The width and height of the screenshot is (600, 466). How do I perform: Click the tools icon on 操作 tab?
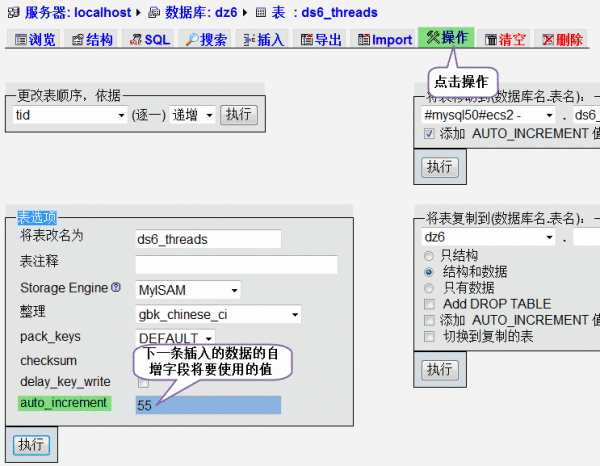[433, 37]
